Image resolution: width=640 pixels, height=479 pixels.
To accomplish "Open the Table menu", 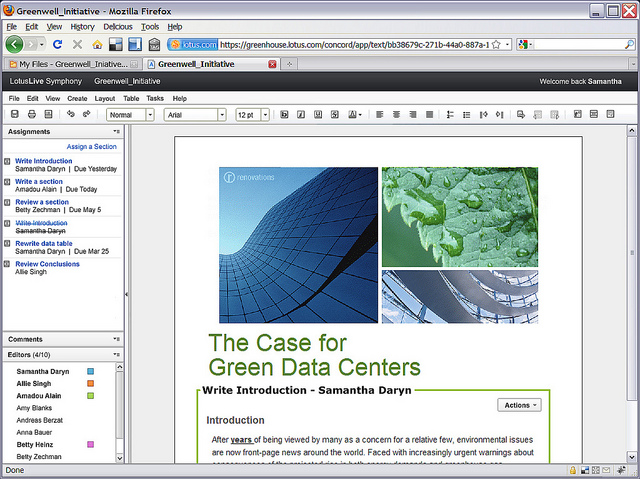I will pos(131,98).
